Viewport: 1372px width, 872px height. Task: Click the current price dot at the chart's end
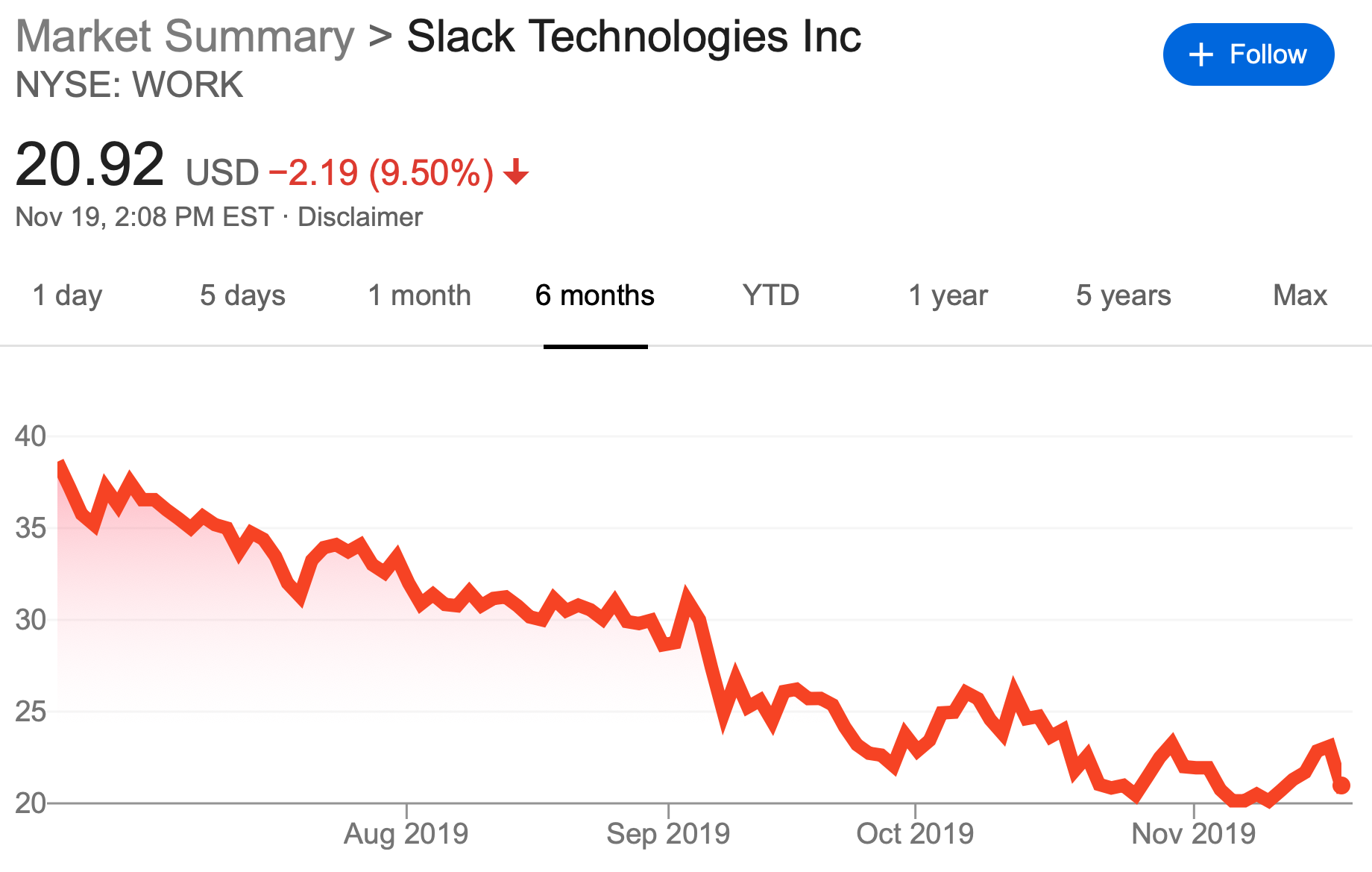(x=1341, y=785)
